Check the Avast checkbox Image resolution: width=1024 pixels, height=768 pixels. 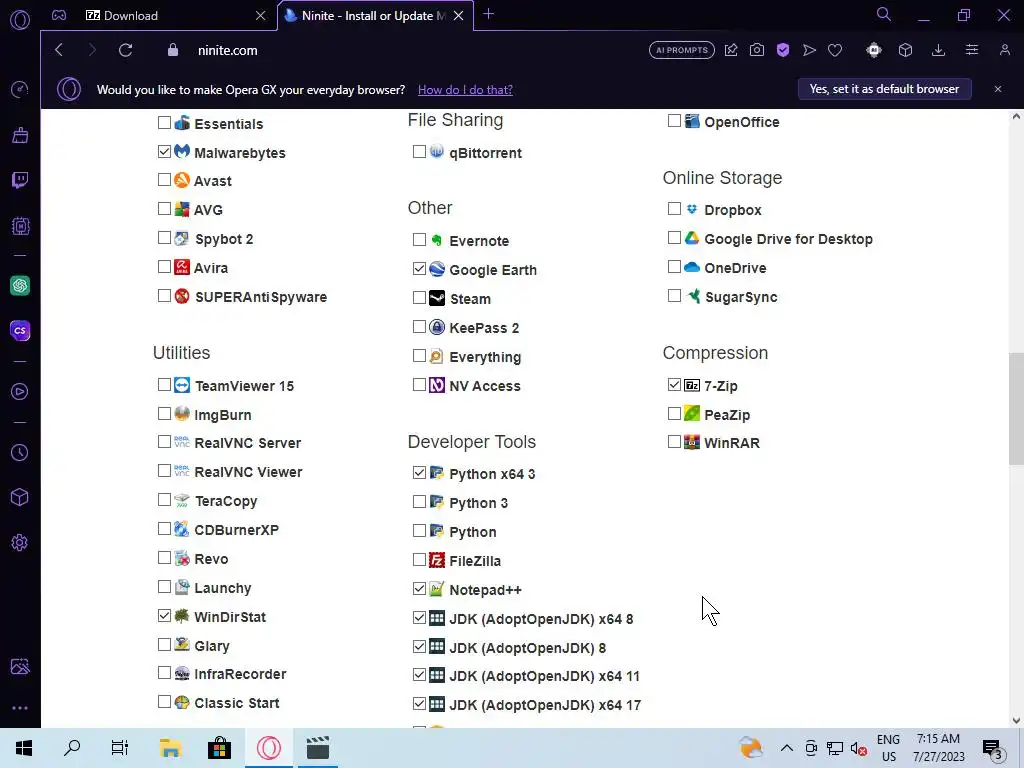(164, 180)
